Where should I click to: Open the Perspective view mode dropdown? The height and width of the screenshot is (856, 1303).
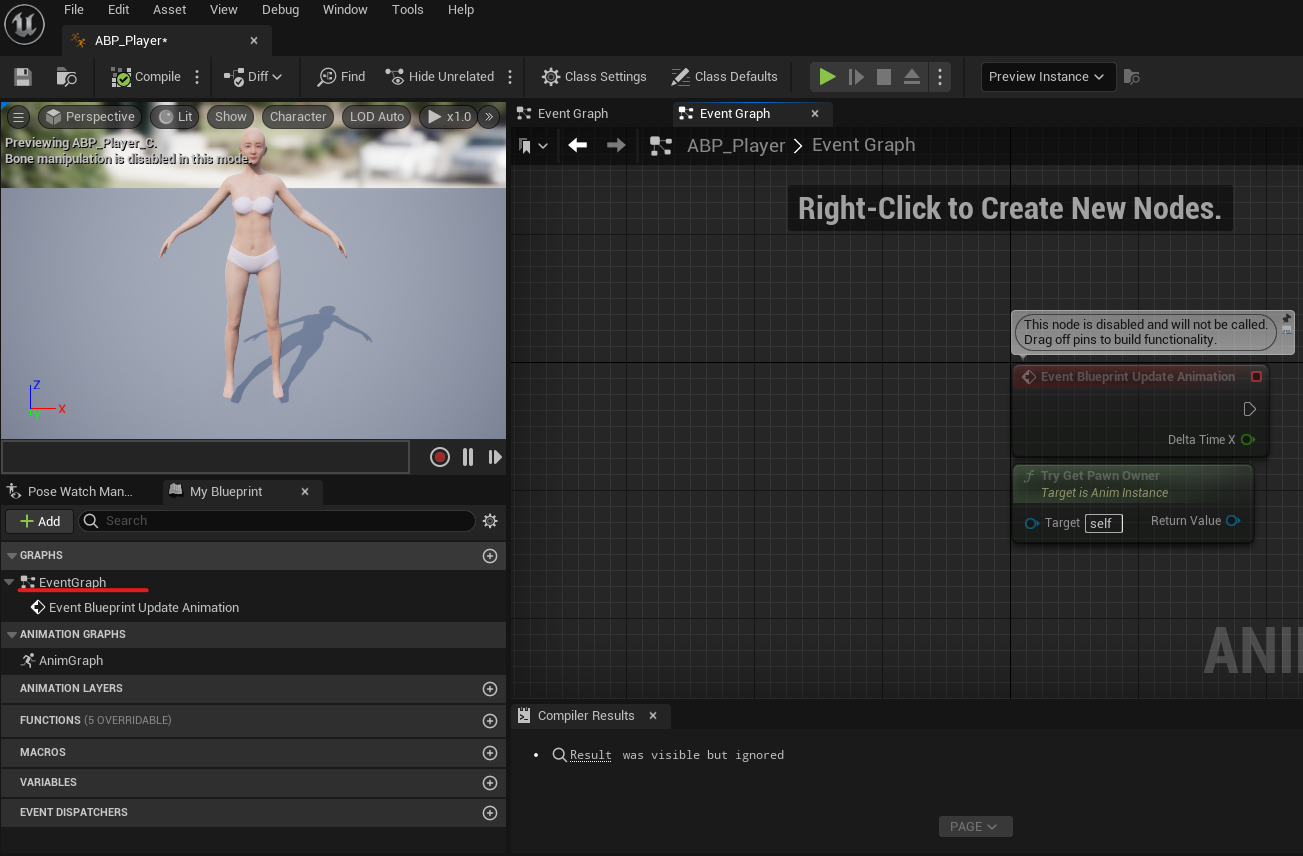pos(89,117)
